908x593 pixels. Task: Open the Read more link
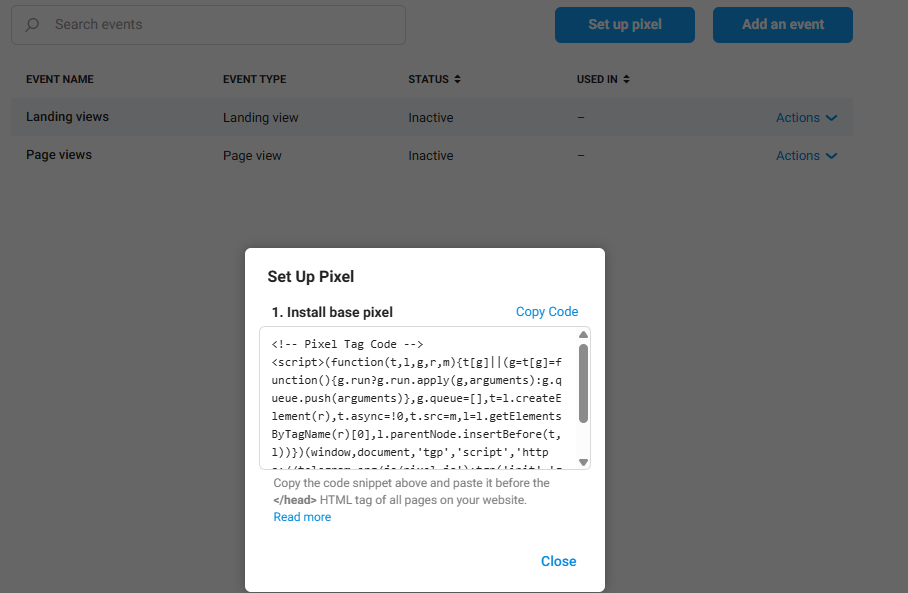click(302, 517)
